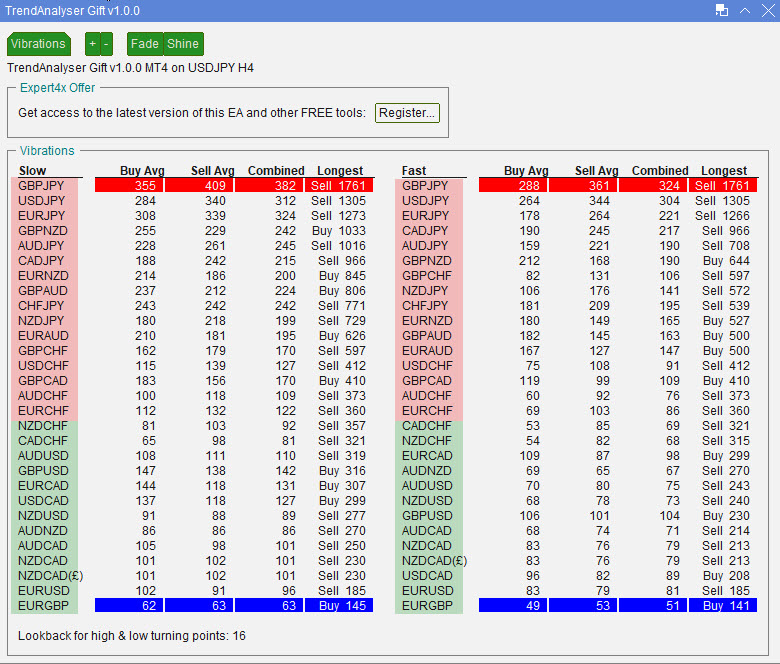
Task: Click Fast Longest value Buy 527
Action: 726,321
